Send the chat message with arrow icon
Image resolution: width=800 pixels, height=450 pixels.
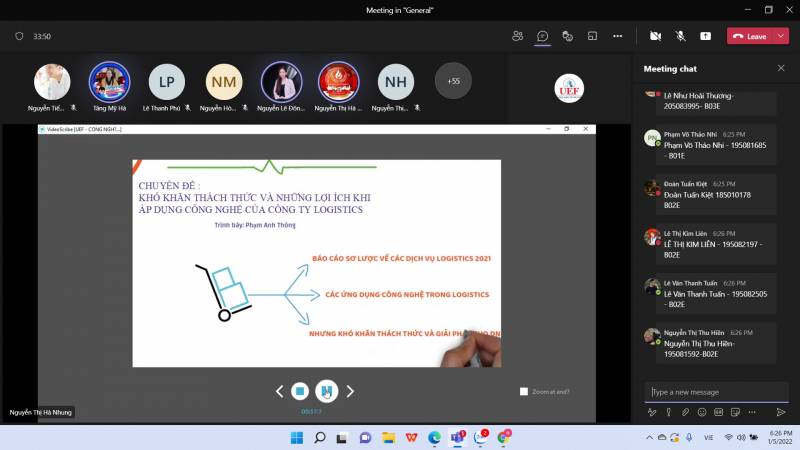781,412
